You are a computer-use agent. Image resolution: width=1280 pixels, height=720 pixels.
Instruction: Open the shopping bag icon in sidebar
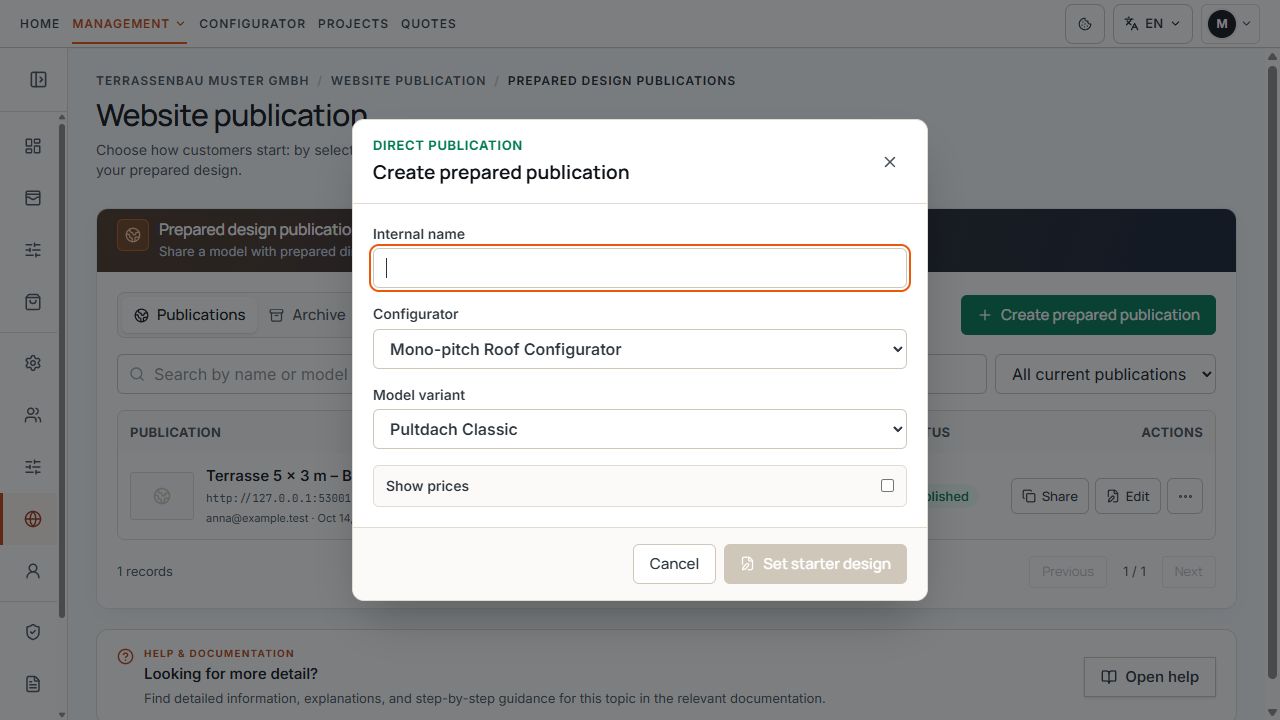pos(33,302)
